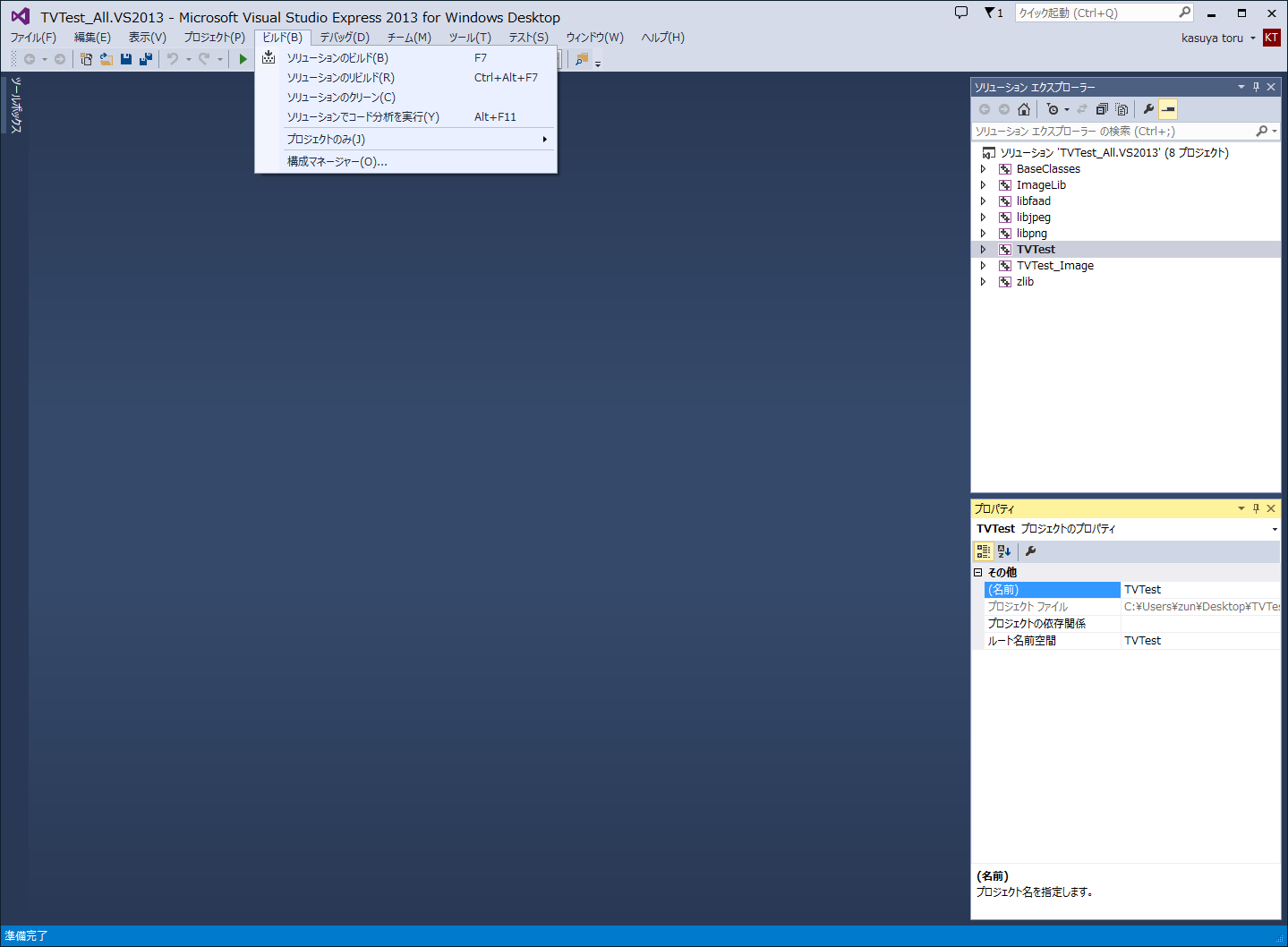This screenshot has height=947, width=1288.
Task: Expand the libfaad project node
Action: tap(983, 201)
